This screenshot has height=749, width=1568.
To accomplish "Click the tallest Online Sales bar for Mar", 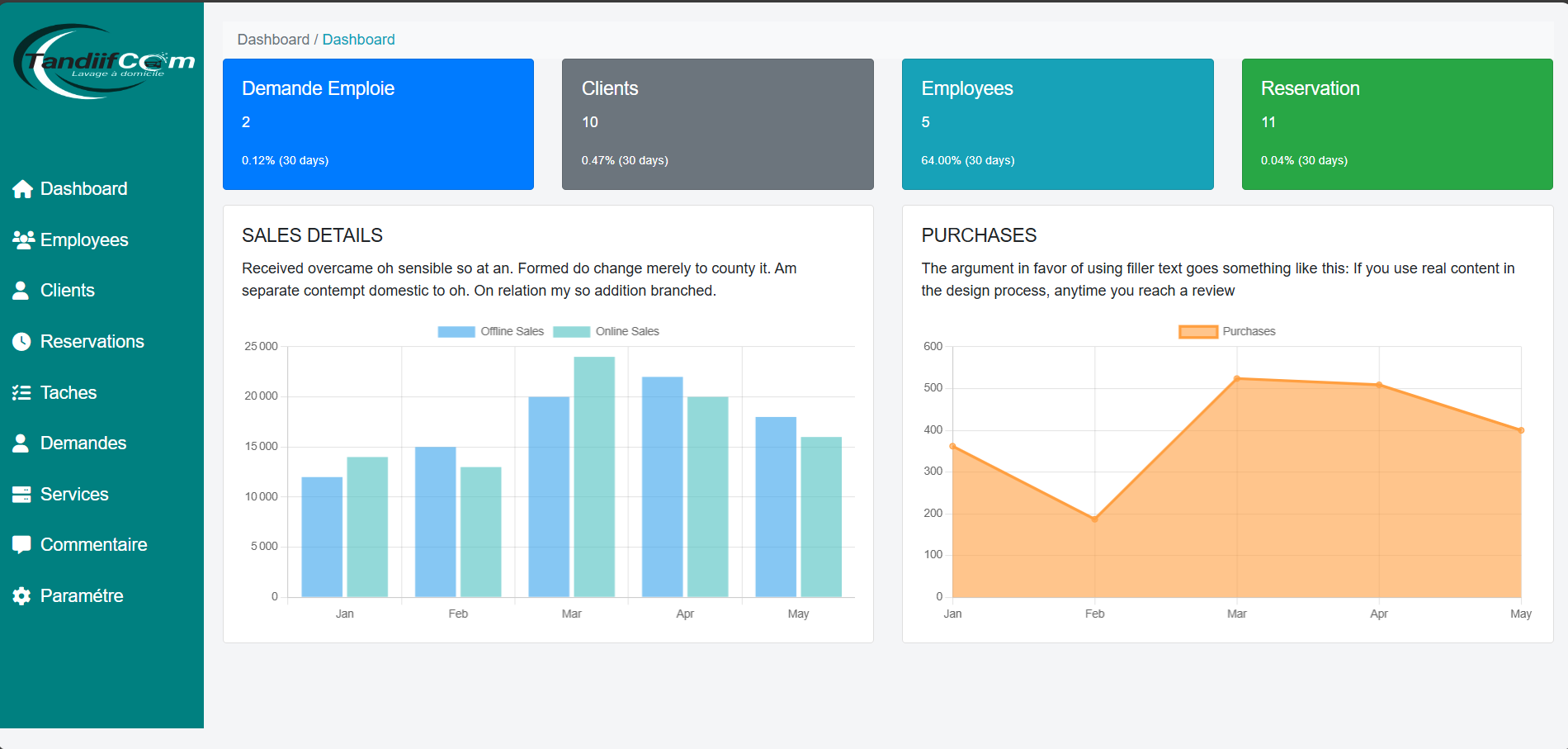I will click(594, 476).
